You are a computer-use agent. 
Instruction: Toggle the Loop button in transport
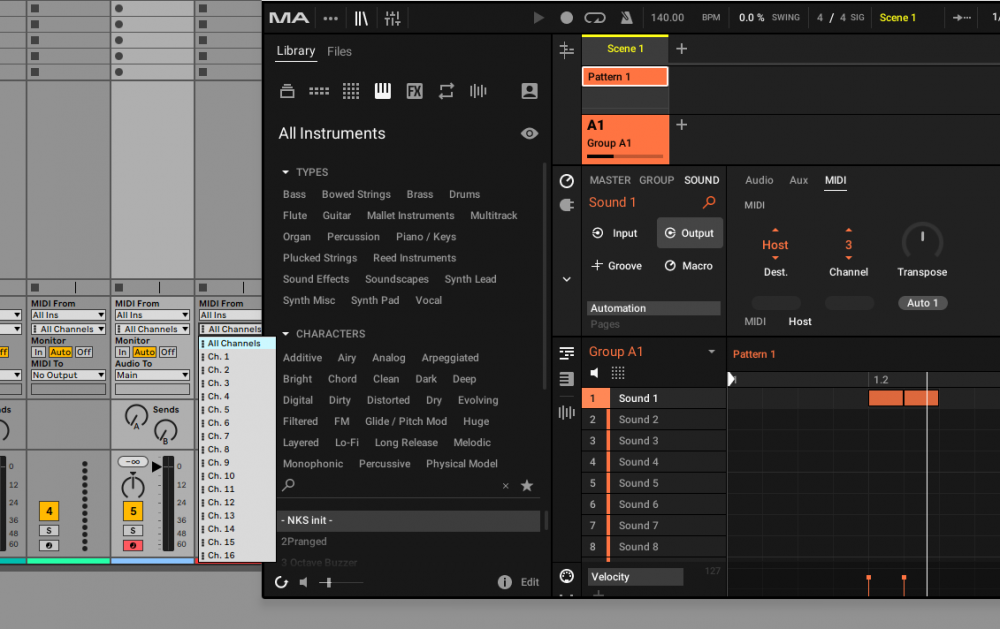(595, 18)
